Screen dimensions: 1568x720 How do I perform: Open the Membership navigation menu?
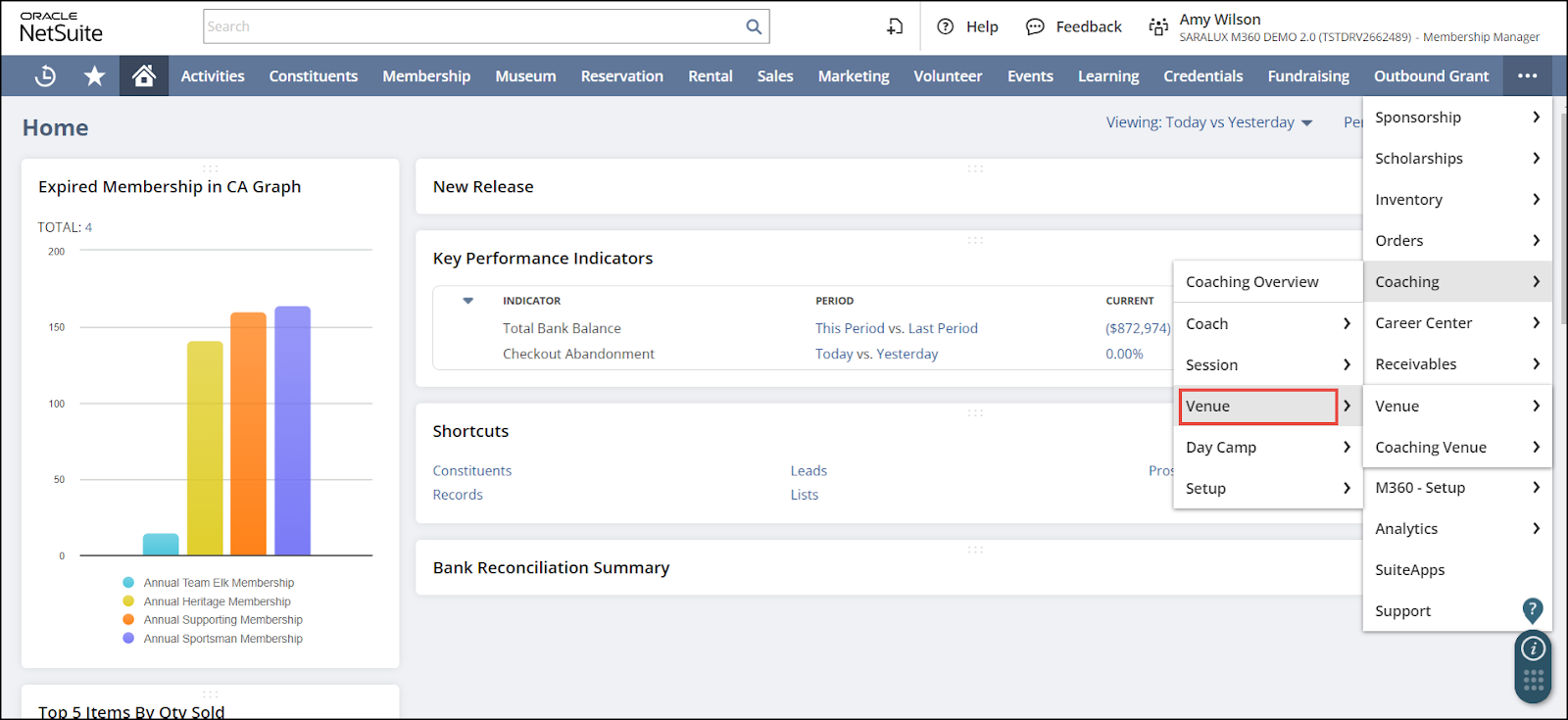pos(426,76)
